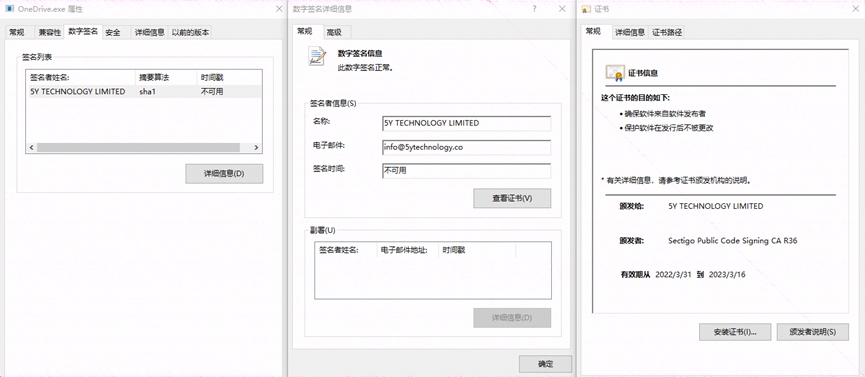This screenshot has width=865, height=377.
Task: Click the 查看证书(V) button
Action: click(512, 198)
